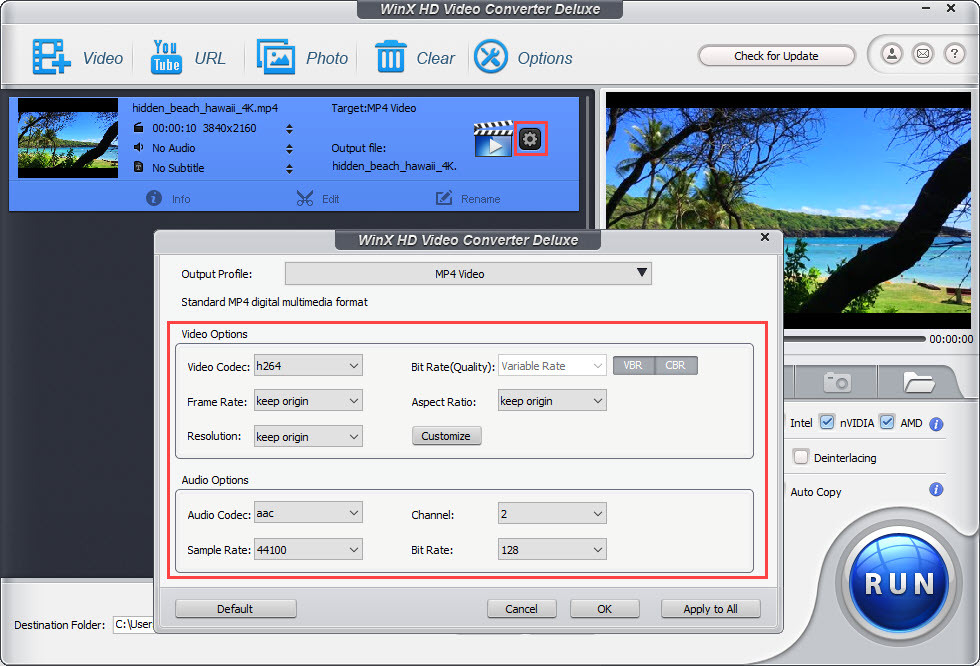Click the output file name hidden_beach_hawaii_4K.

coord(394,166)
